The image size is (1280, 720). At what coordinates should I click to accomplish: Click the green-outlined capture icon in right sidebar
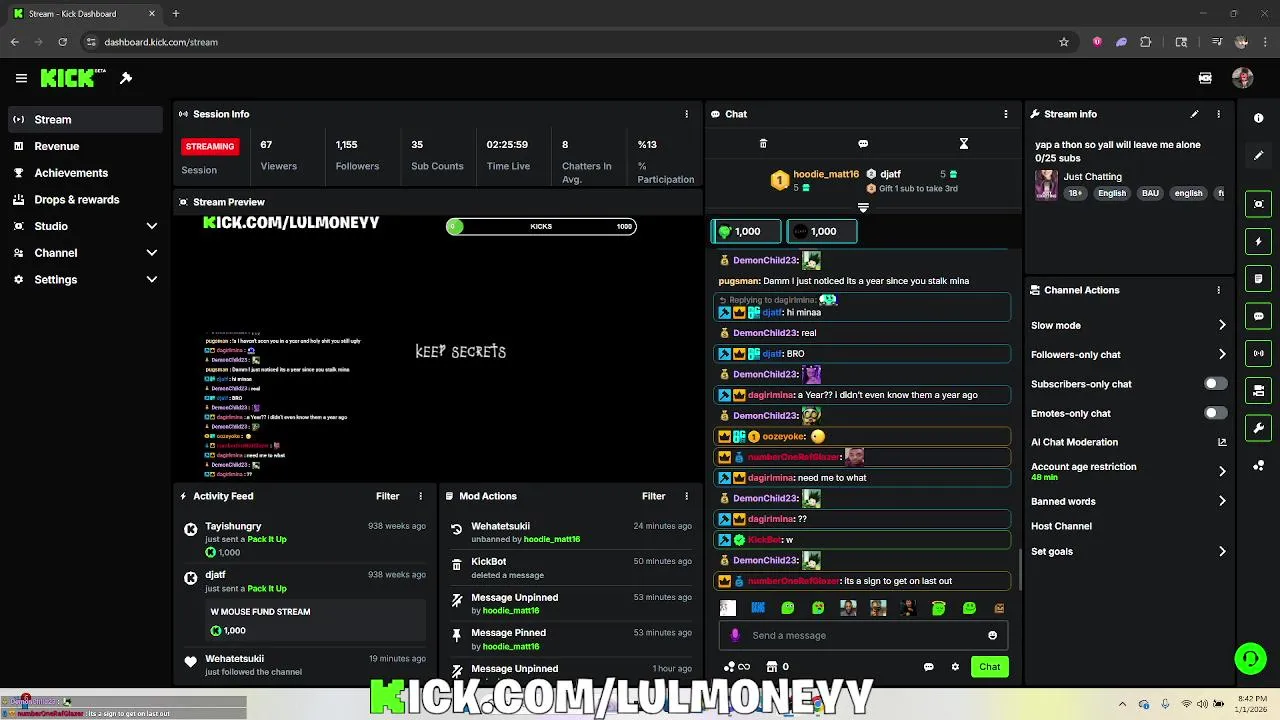pyautogui.click(x=1259, y=204)
